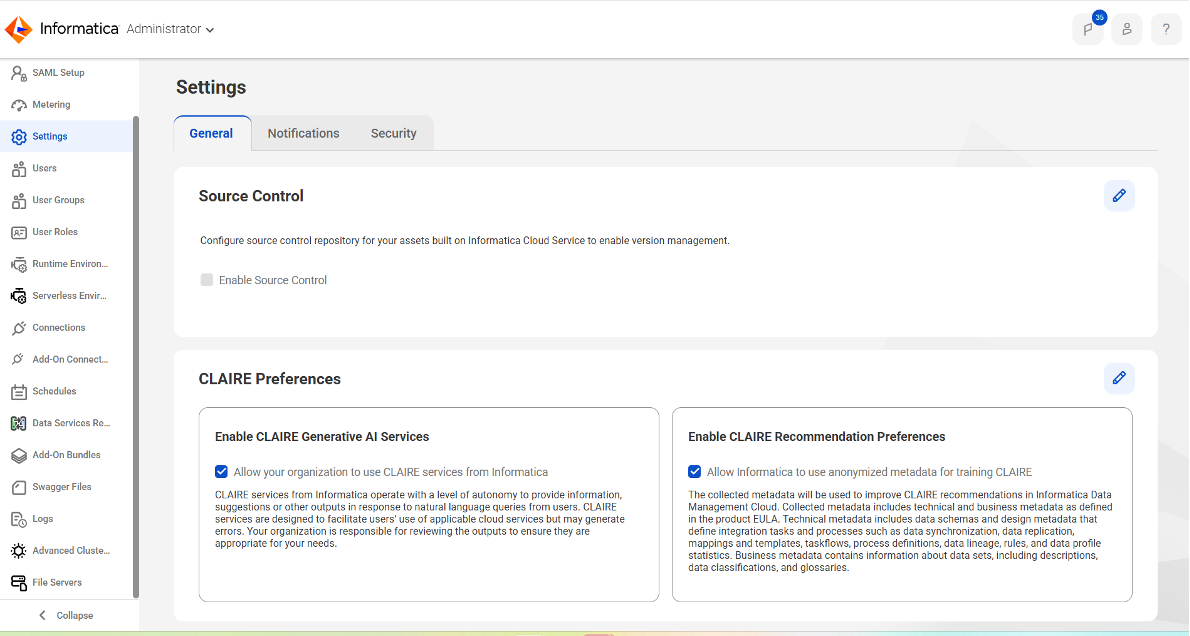Open the notifications flag icon
The height and width of the screenshot is (636, 1190).
[x=1088, y=30]
